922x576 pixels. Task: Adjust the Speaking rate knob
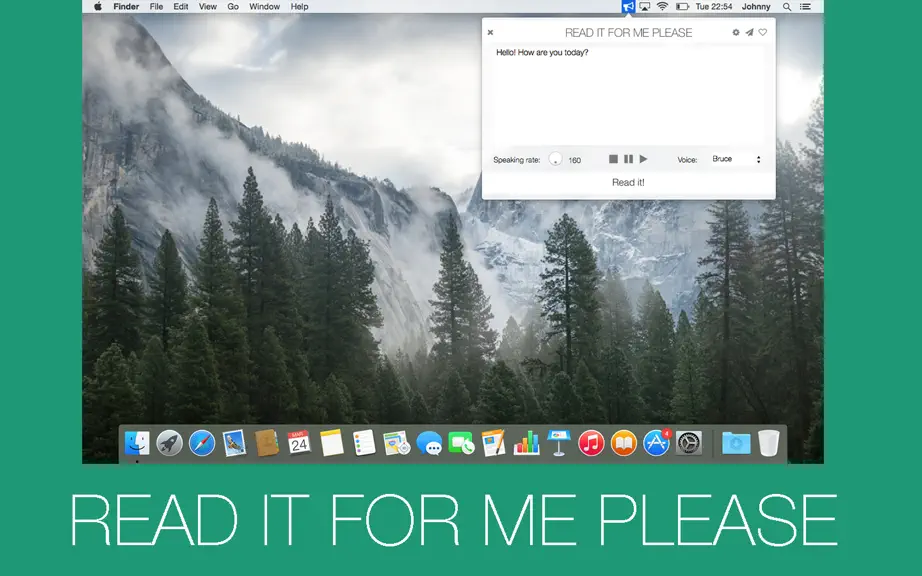pyautogui.click(x=555, y=159)
